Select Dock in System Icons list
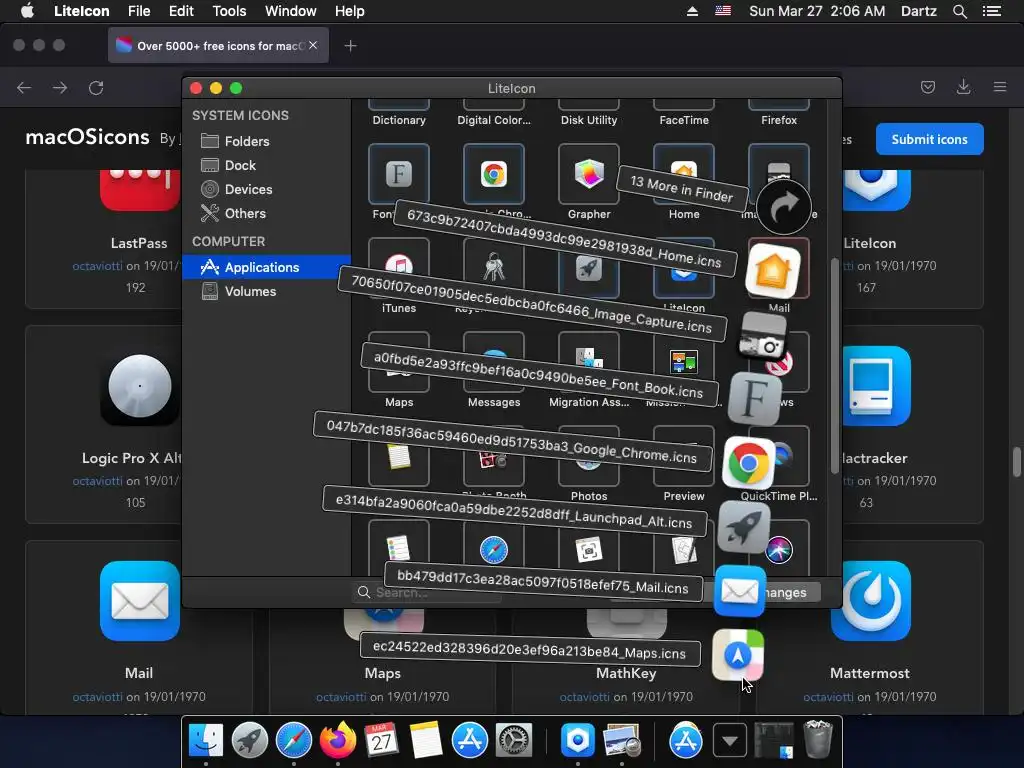This screenshot has height=768, width=1024. (x=228, y=165)
